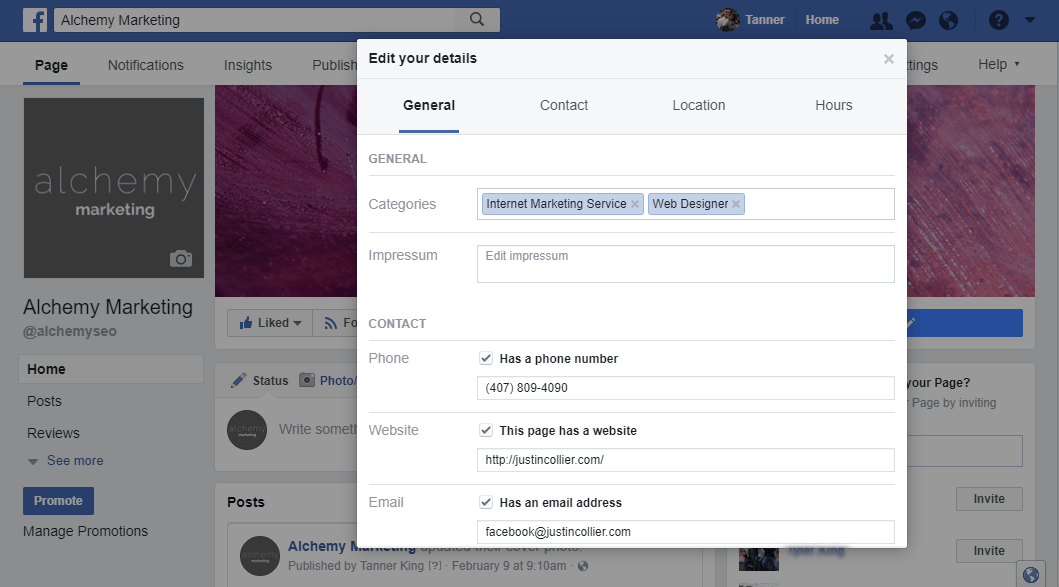Open the quick help question icon

998,20
